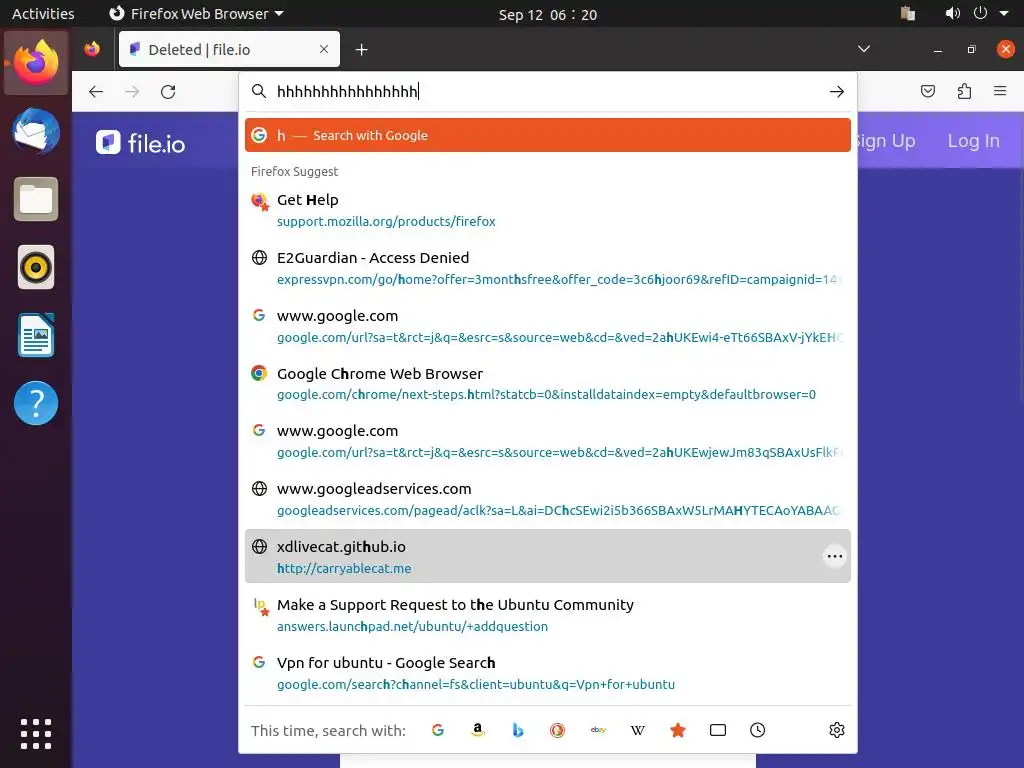The image size is (1024, 768).
Task: Search this time with eBay
Action: (x=598, y=730)
